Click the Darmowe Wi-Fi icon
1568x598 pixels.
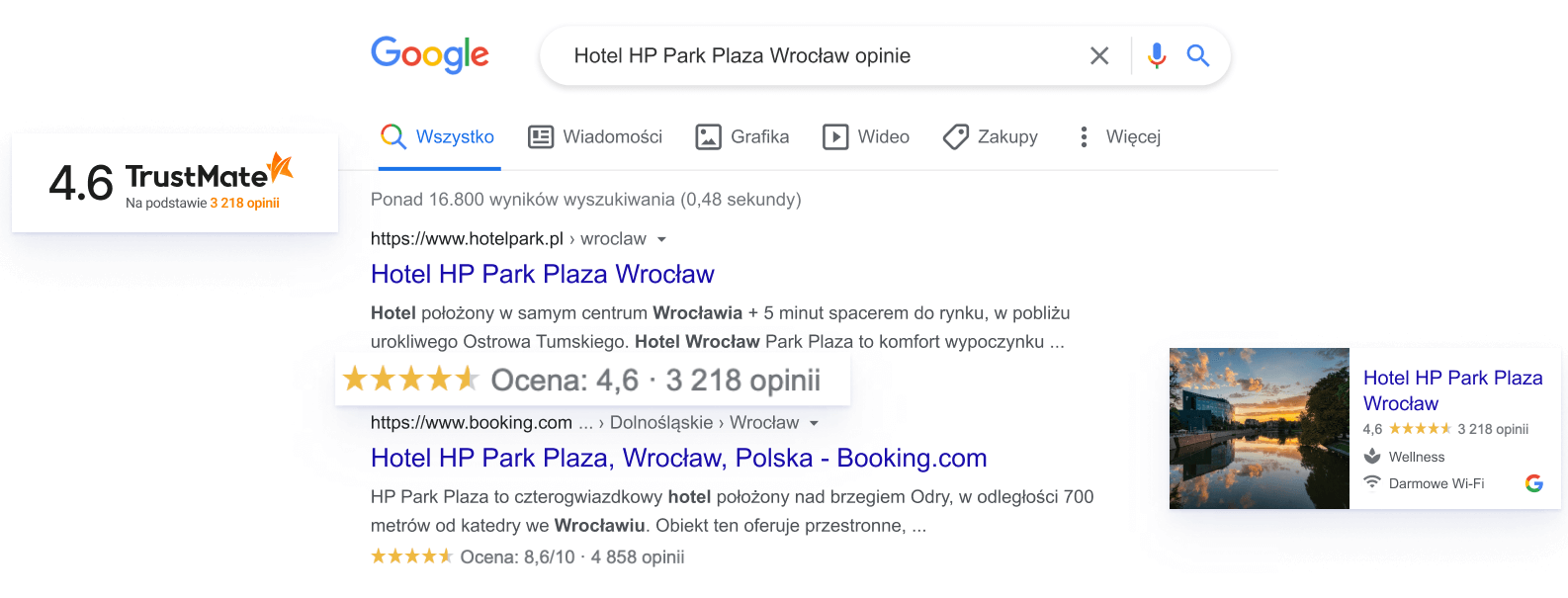(1372, 482)
